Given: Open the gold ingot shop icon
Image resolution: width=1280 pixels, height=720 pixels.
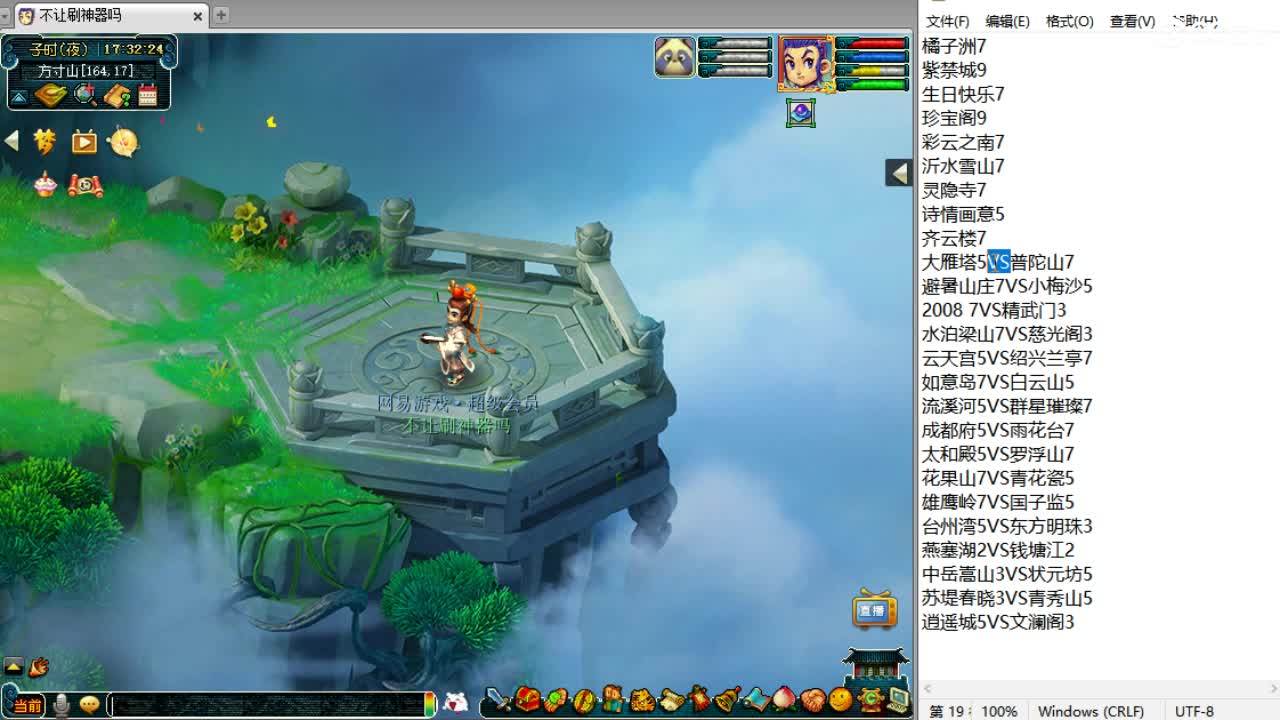Looking at the screenshot, I should point(50,95).
